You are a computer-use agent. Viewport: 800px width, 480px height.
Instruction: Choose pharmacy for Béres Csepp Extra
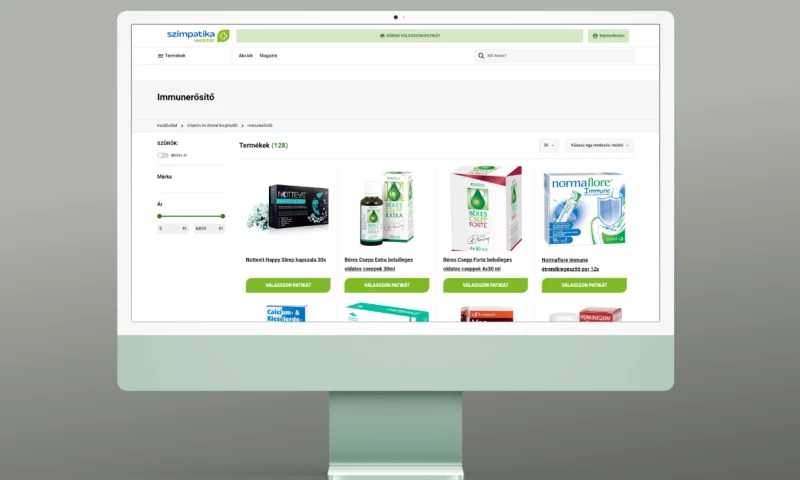[387, 285]
